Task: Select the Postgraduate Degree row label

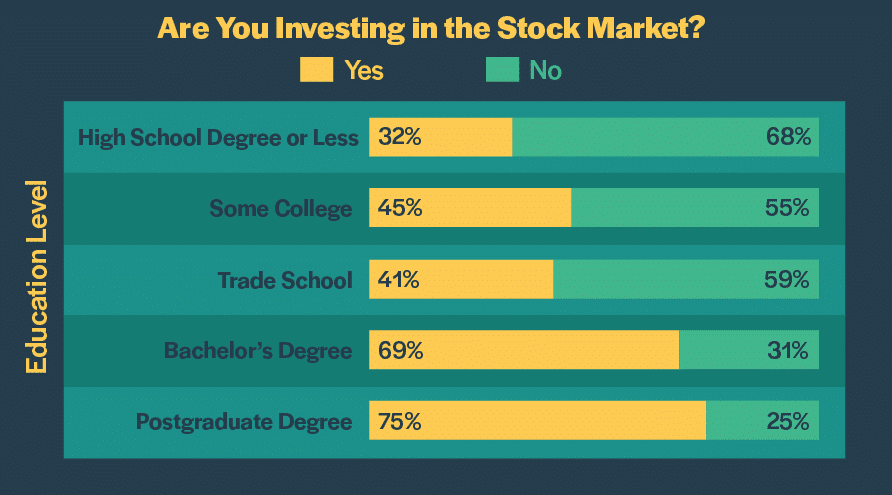Action: tap(244, 421)
